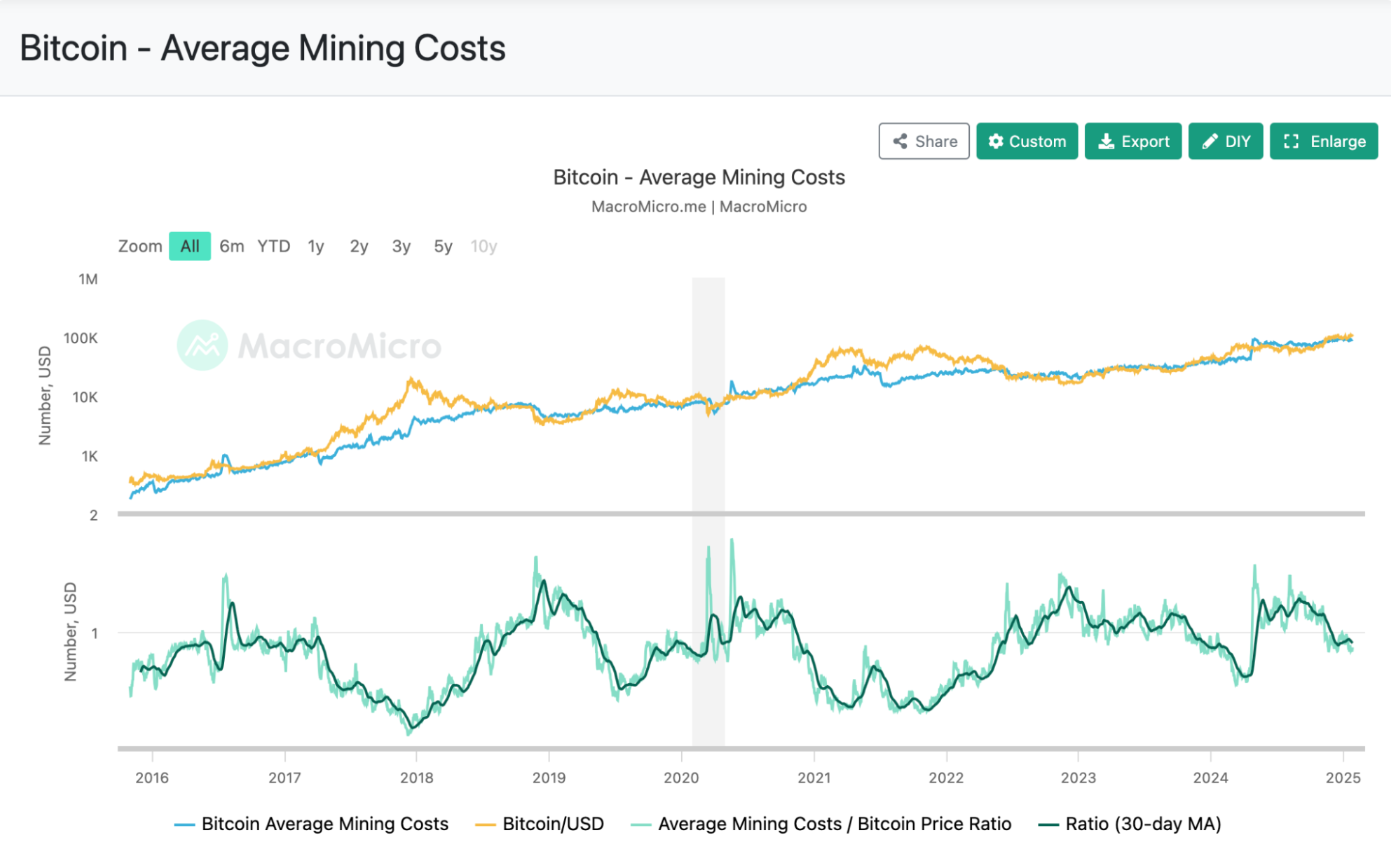The height and width of the screenshot is (852, 1391).
Task: Switch zoom range to YTD
Action: coord(274,246)
